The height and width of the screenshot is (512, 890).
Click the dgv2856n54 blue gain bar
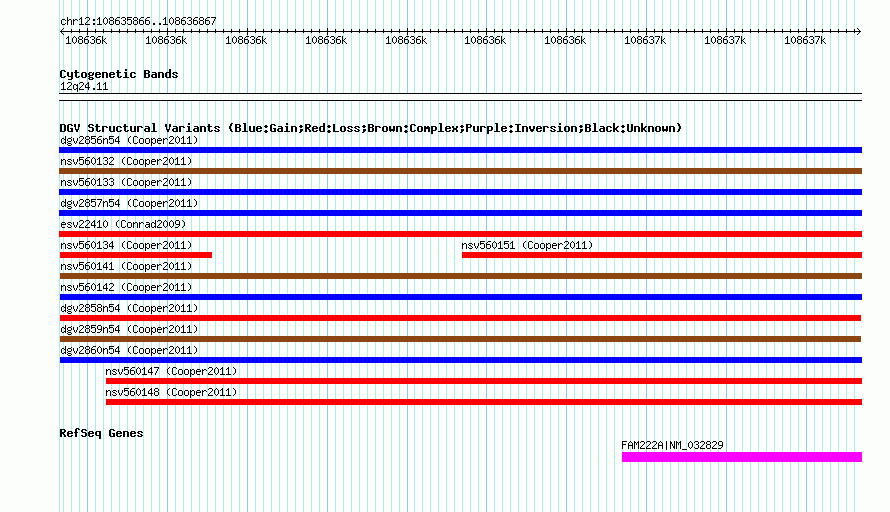460,150
